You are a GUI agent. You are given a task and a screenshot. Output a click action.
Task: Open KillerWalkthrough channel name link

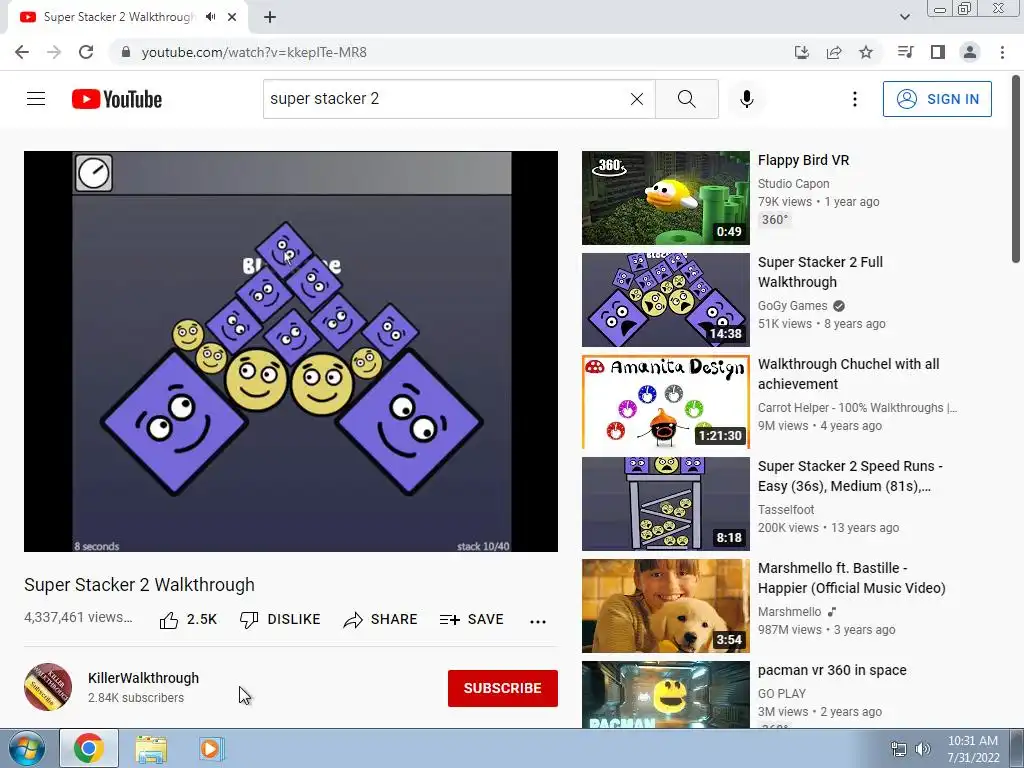pos(143,678)
